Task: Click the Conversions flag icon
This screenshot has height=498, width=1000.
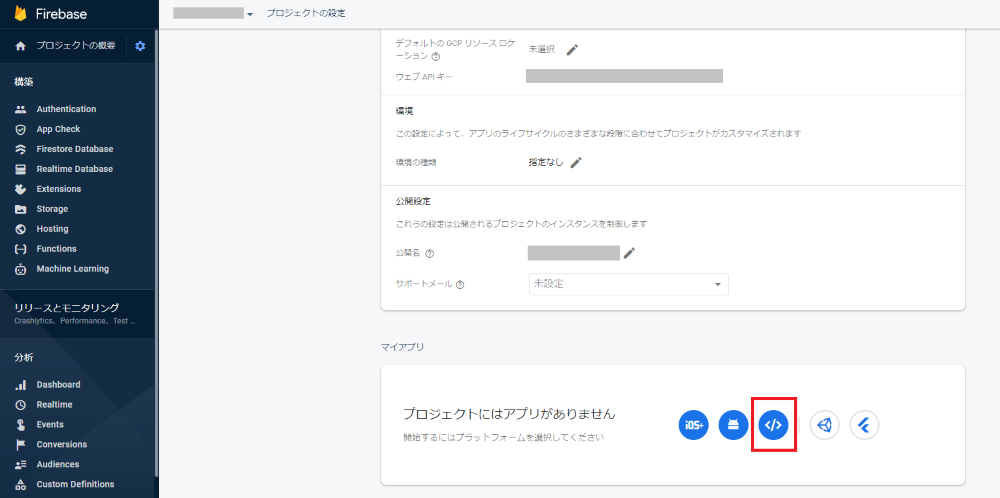Action: click(x=20, y=444)
